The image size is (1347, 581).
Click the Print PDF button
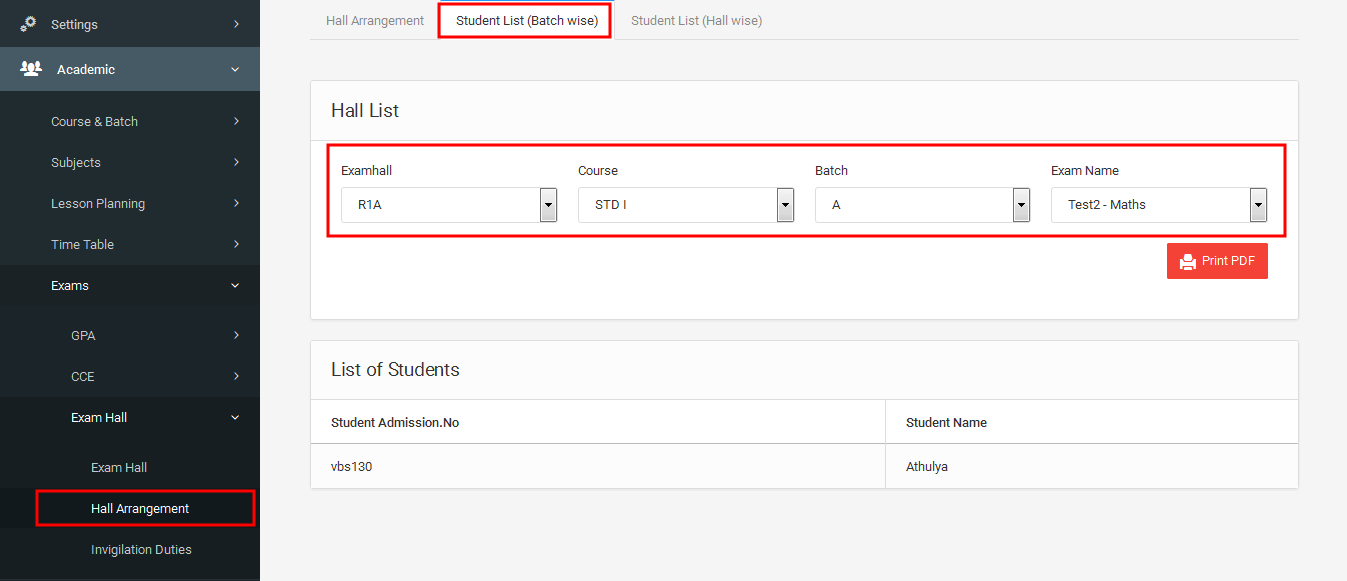(1217, 261)
